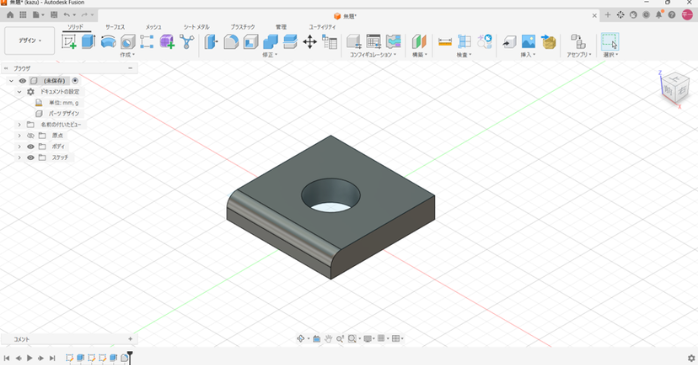Click the Interference inspect icon
Image resolution: width=698 pixels, height=365 pixels.
464,42
